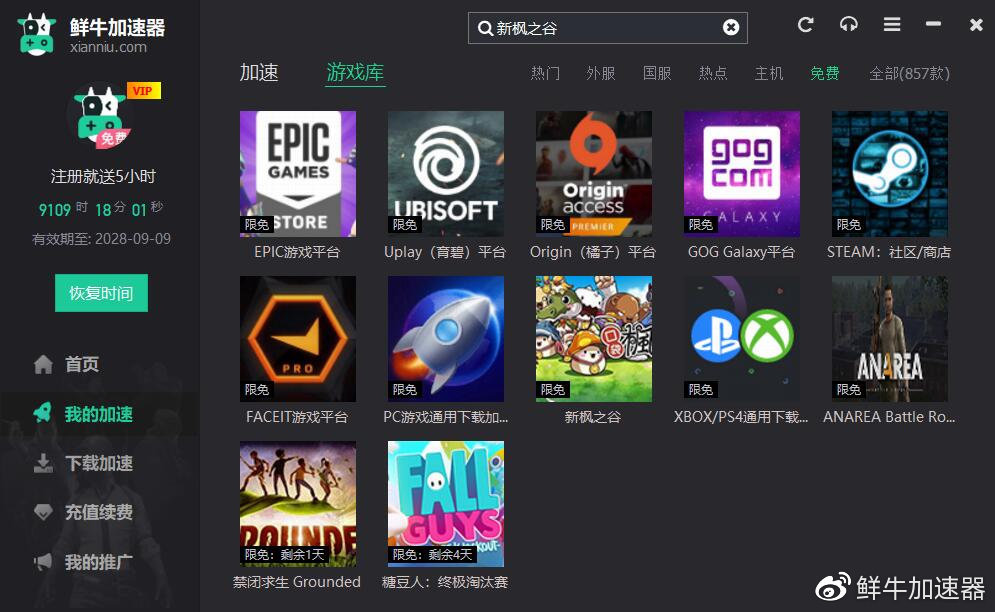Select the EPIC游戏平台 game tile
The image size is (995, 612).
298,174
